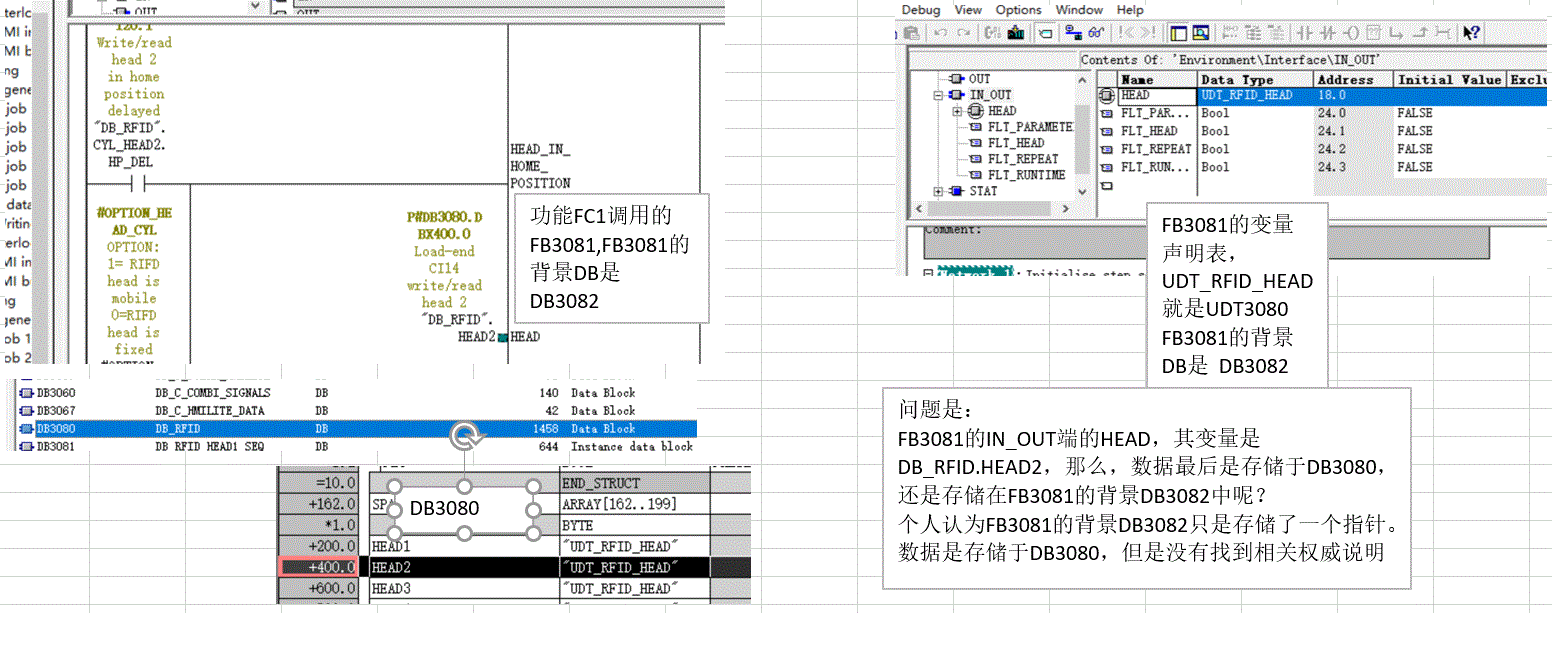Click FLT_REPEAT name in the variable table
The image size is (1552, 648).
1156,150
